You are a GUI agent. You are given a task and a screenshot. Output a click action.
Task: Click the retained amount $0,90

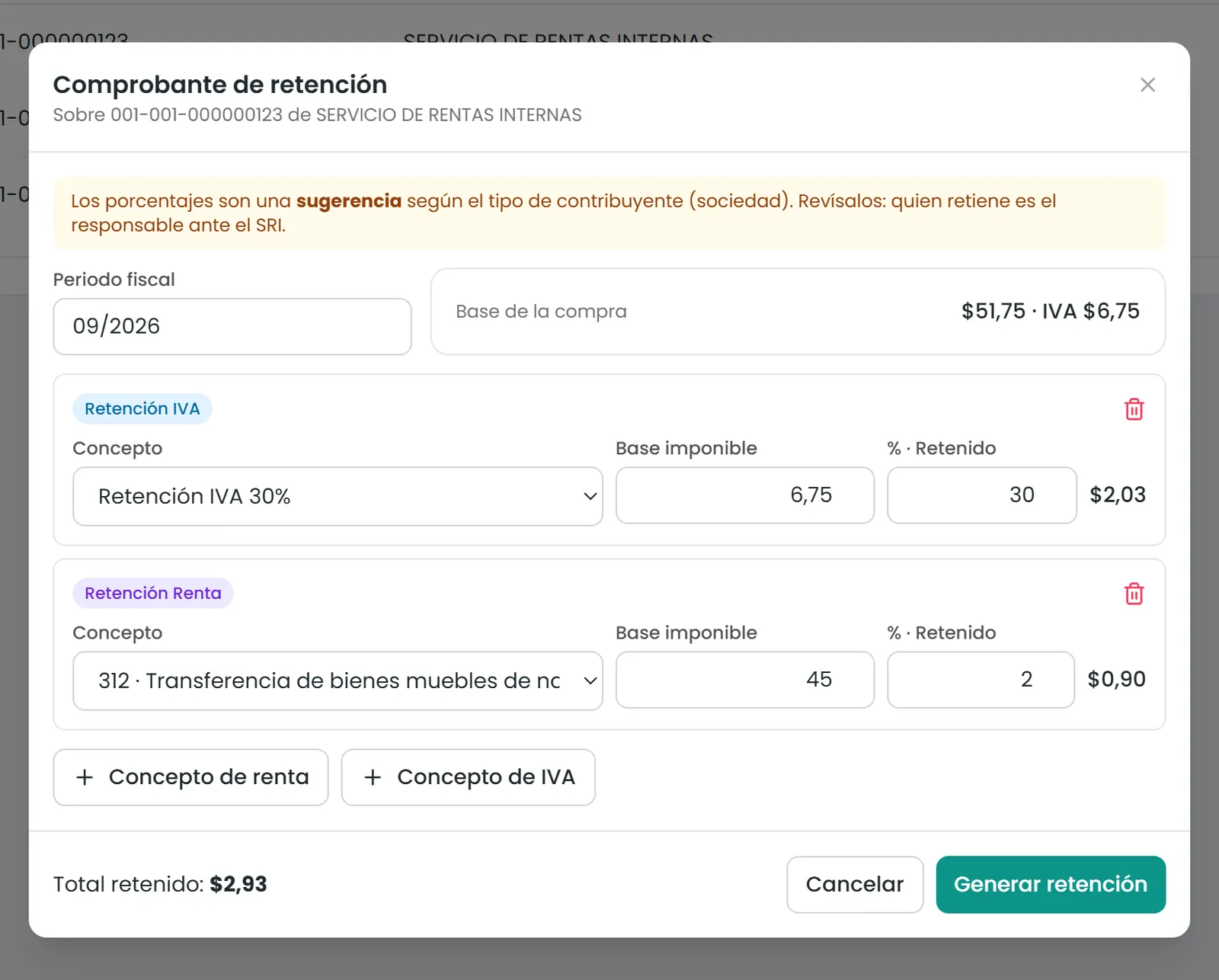pos(1116,680)
